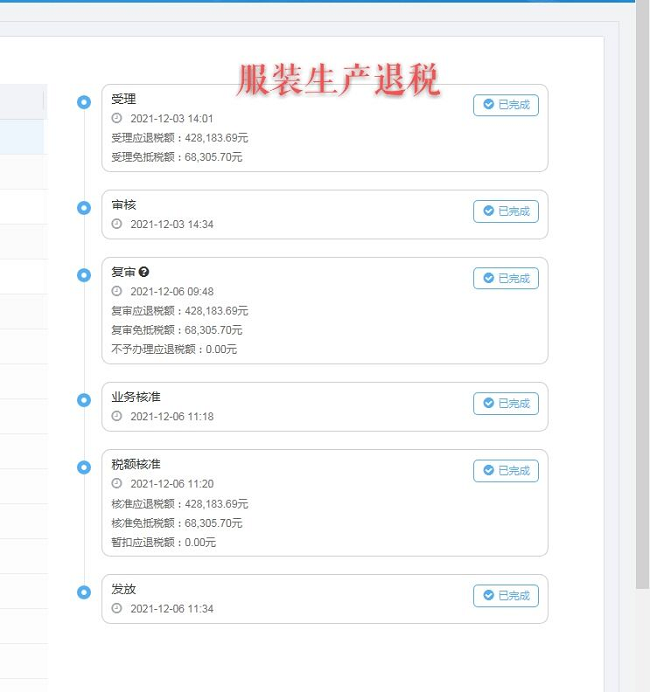Click the 2021-12-03 14:34 timestamp
Viewport: 650px width, 692px height.
[x=172, y=224]
